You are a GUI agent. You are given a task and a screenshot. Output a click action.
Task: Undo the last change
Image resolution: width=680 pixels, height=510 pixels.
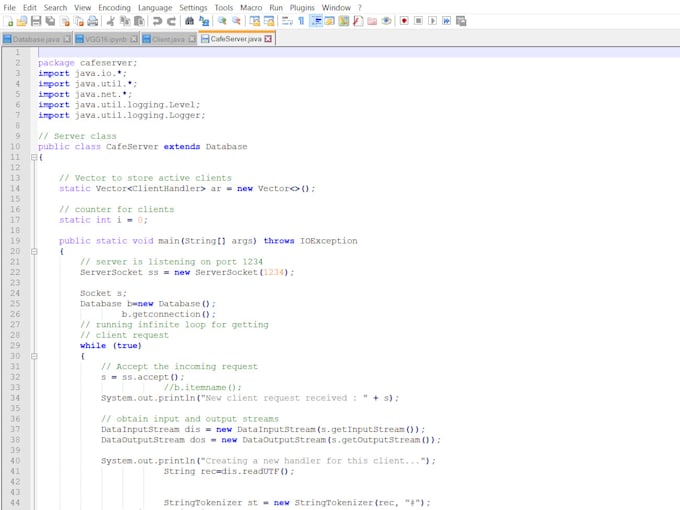157,21
